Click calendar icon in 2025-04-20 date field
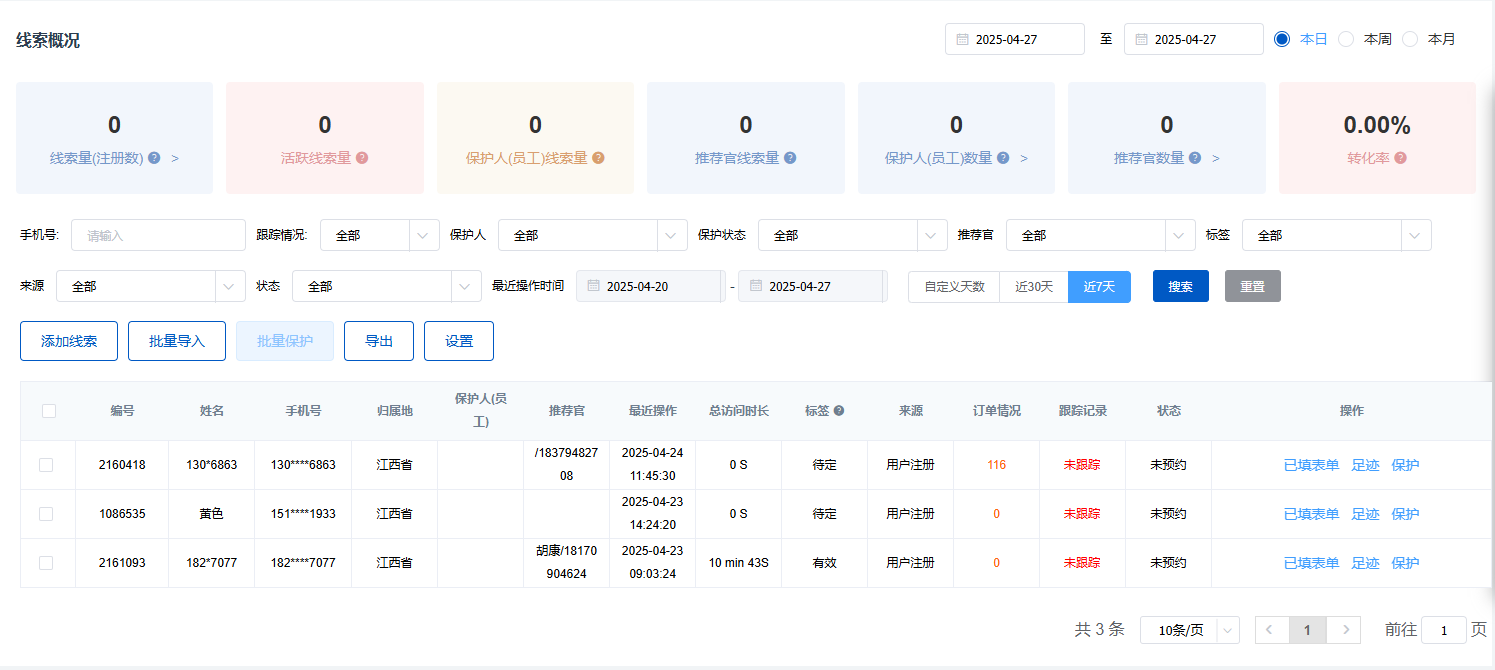The height and width of the screenshot is (670, 1495). 593,286
